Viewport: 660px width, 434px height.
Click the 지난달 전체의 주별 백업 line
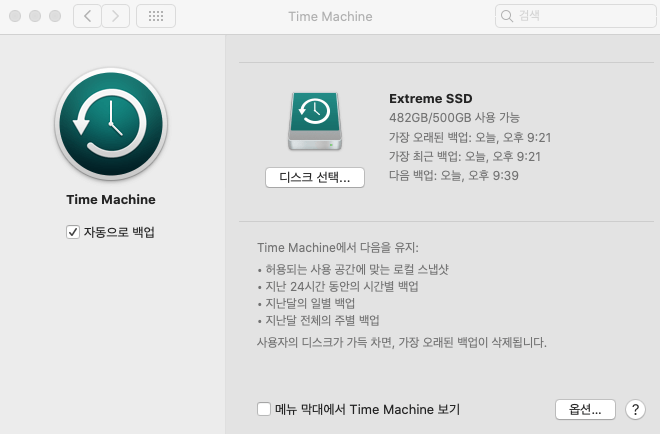[x=319, y=321]
